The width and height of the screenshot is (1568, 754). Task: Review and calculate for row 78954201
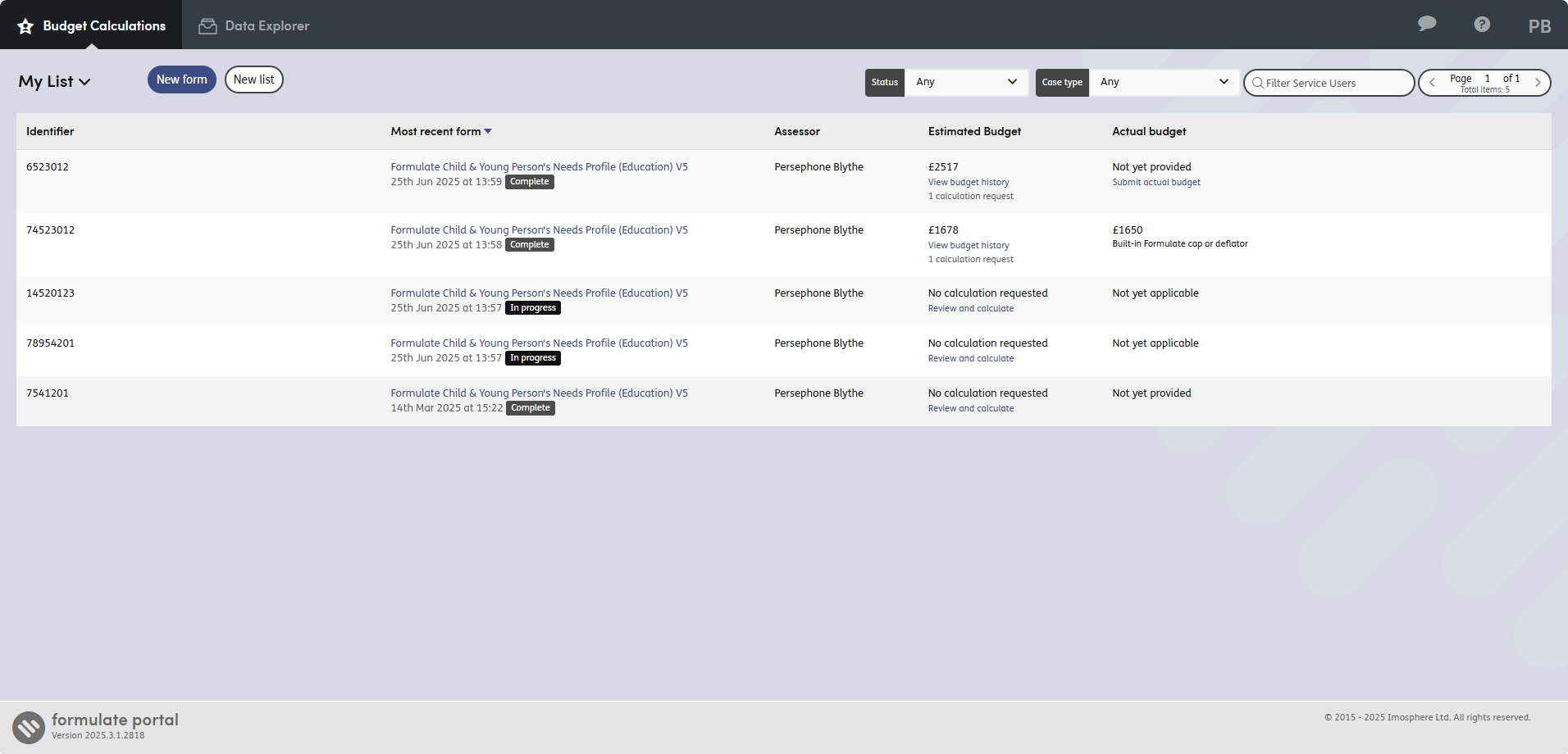(x=971, y=358)
